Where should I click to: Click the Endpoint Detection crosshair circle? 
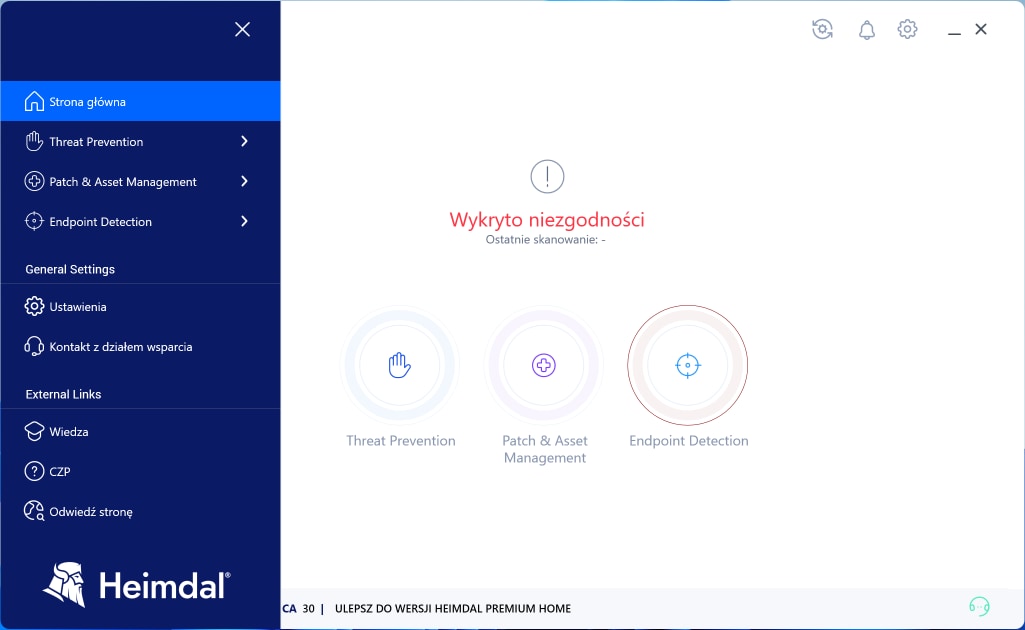point(688,365)
